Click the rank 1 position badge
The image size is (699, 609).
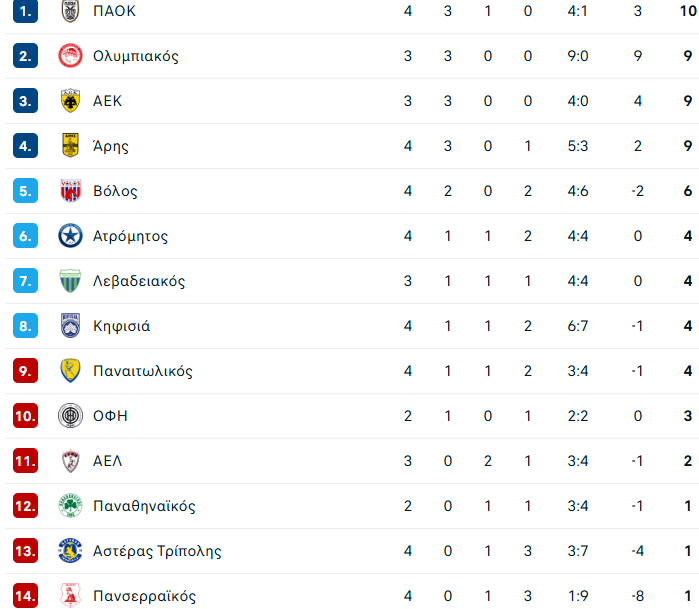click(25, 11)
